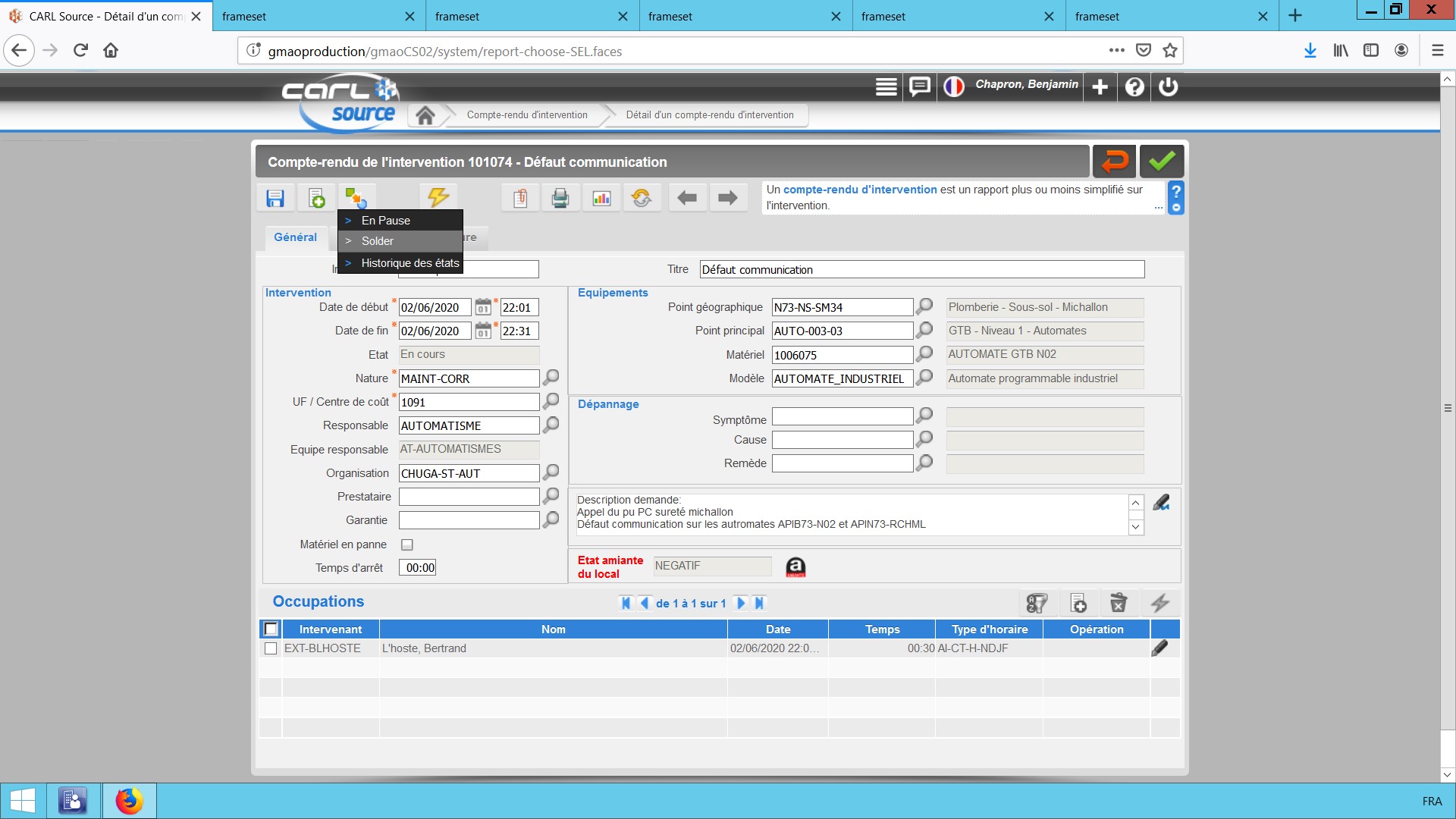Click compte-rendu d'intervention help link
The height and width of the screenshot is (819, 1456).
[x=860, y=190]
